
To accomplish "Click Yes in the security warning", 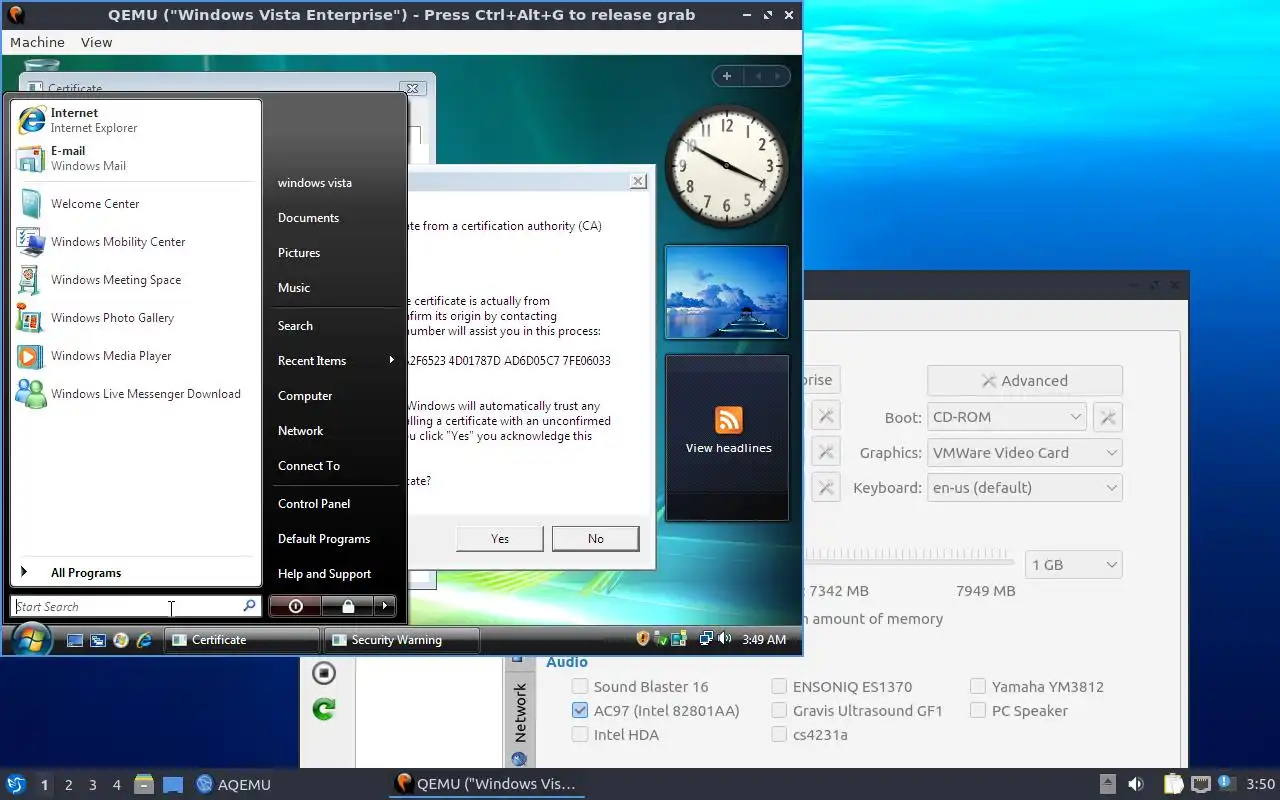I will [500, 539].
